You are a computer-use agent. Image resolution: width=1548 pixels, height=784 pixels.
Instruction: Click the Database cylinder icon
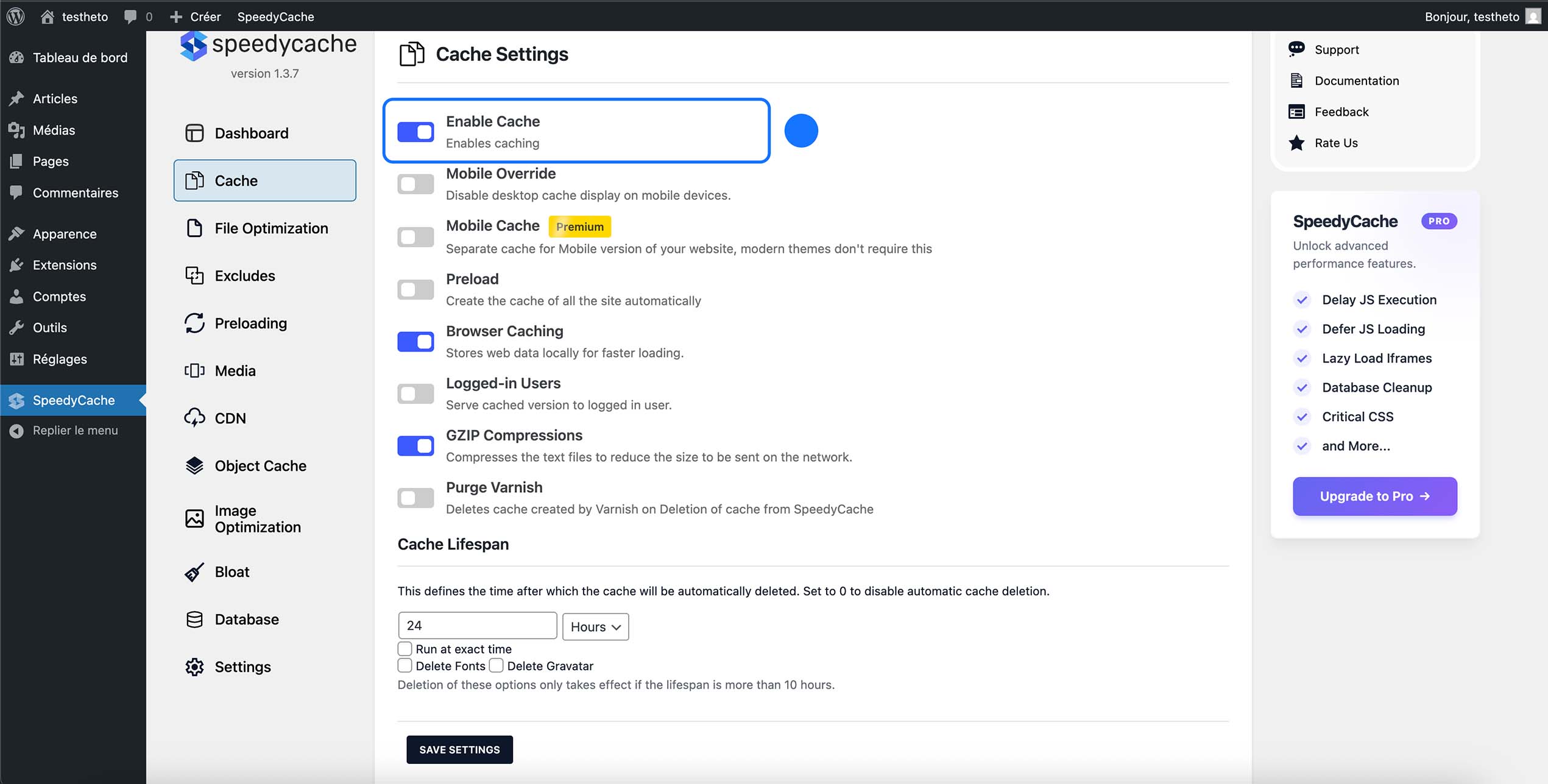[194, 620]
